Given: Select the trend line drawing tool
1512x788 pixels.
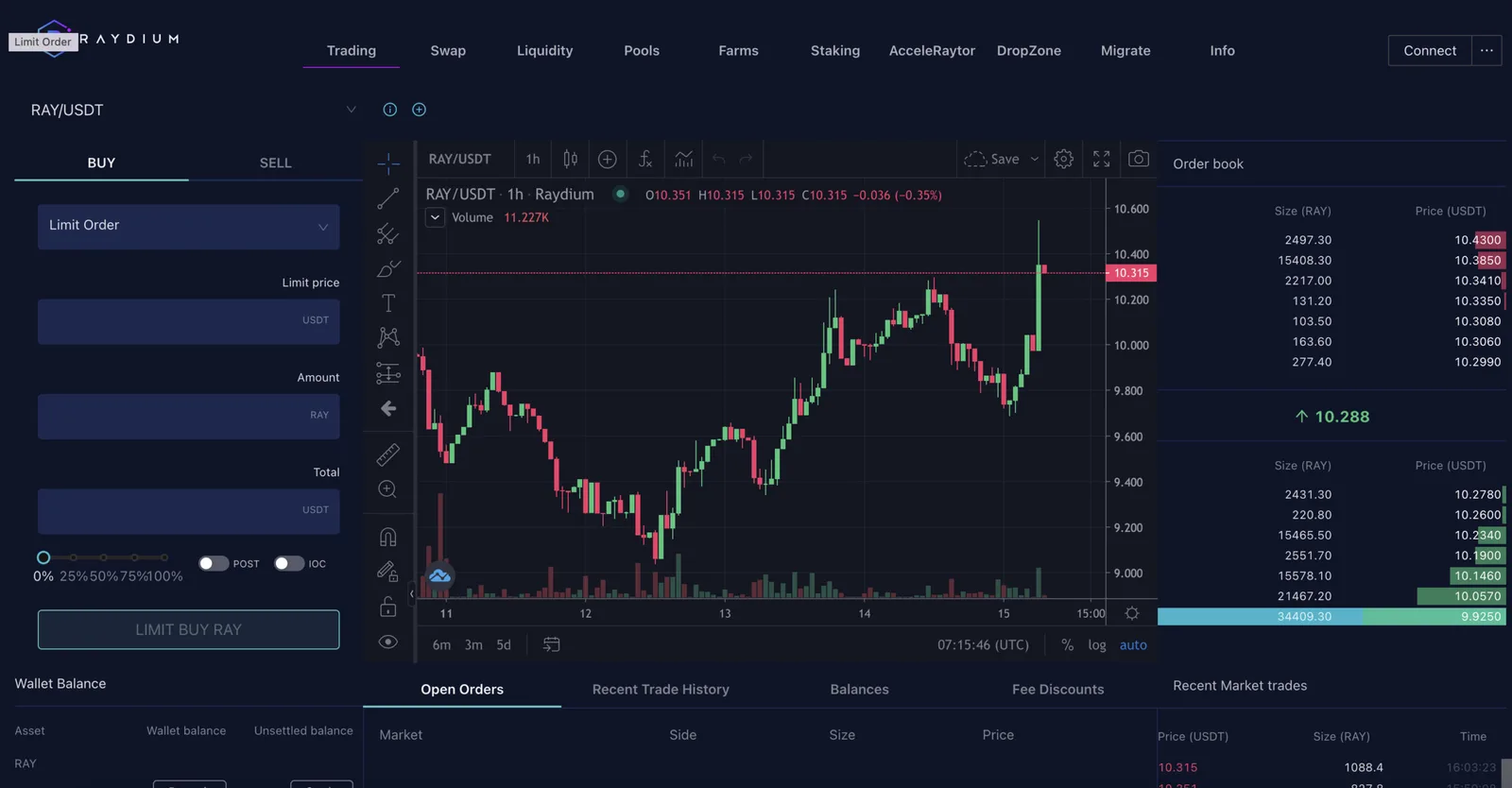Looking at the screenshot, I should coord(387,198).
